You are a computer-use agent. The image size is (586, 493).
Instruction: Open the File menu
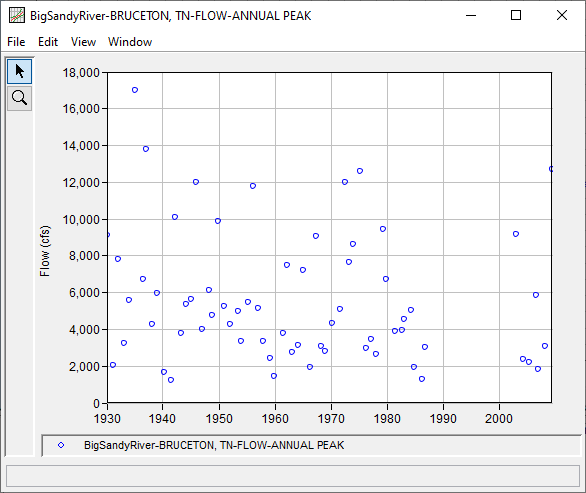16,42
